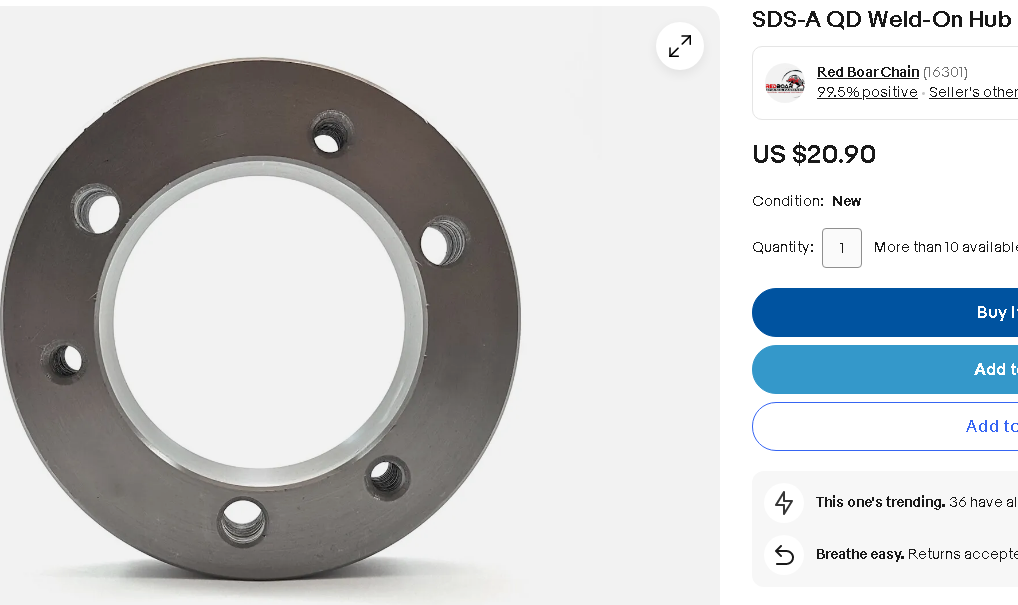Click the More than 10 available text
The width and height of the screenshot is (1018, 605).
coord(945,247)
